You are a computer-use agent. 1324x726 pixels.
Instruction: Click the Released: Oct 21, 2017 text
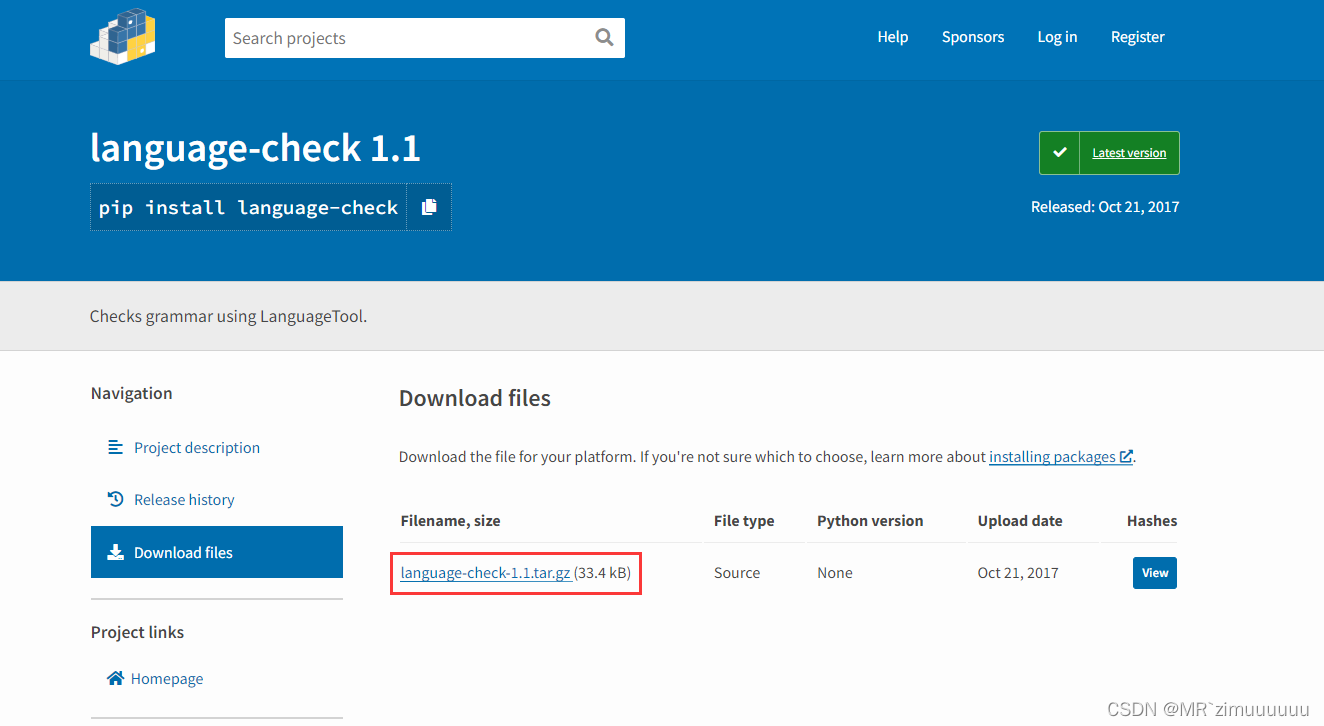(x=1105, y=207)
